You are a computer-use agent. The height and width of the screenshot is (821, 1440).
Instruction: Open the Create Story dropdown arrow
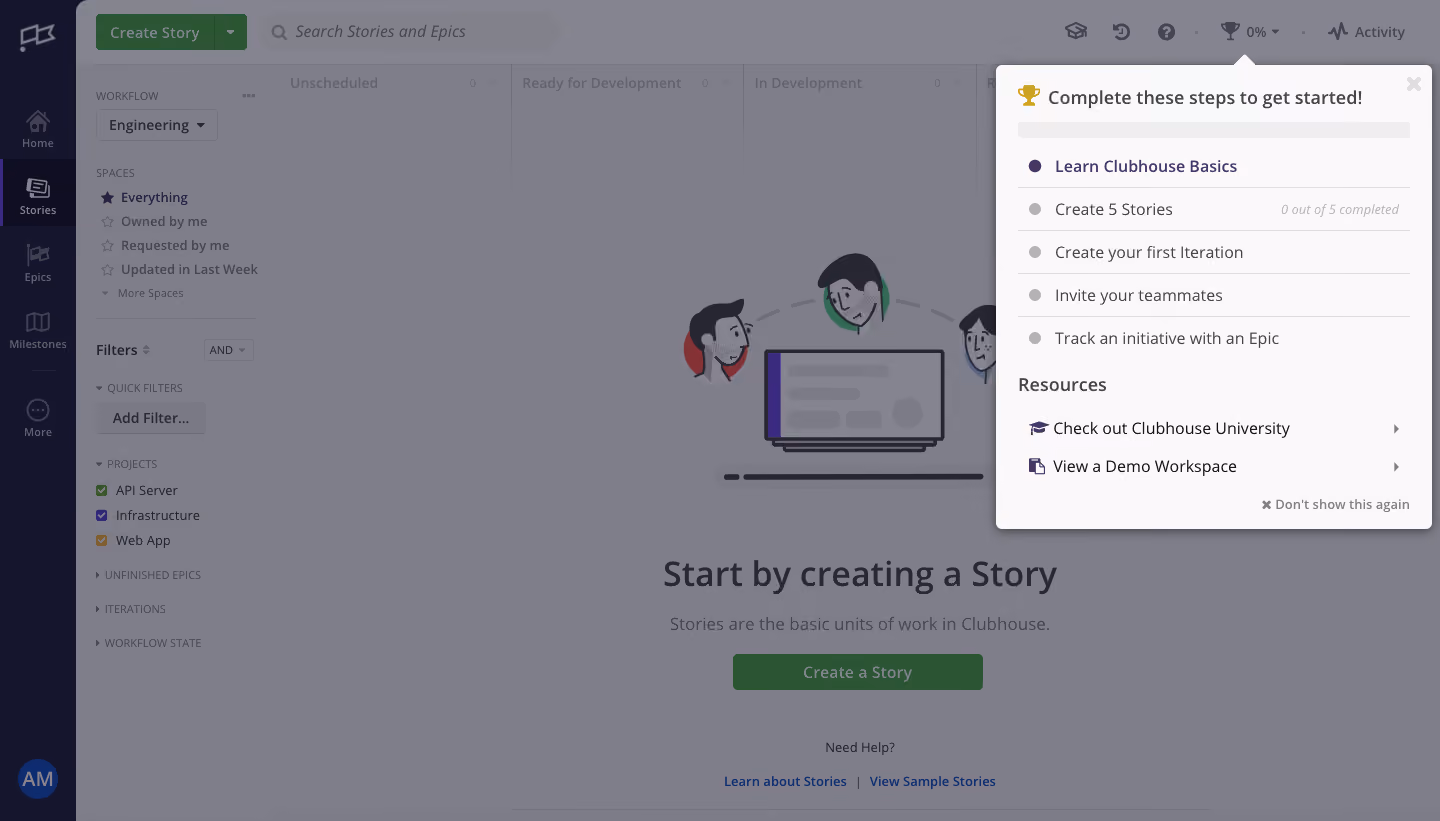pos(230,32)
